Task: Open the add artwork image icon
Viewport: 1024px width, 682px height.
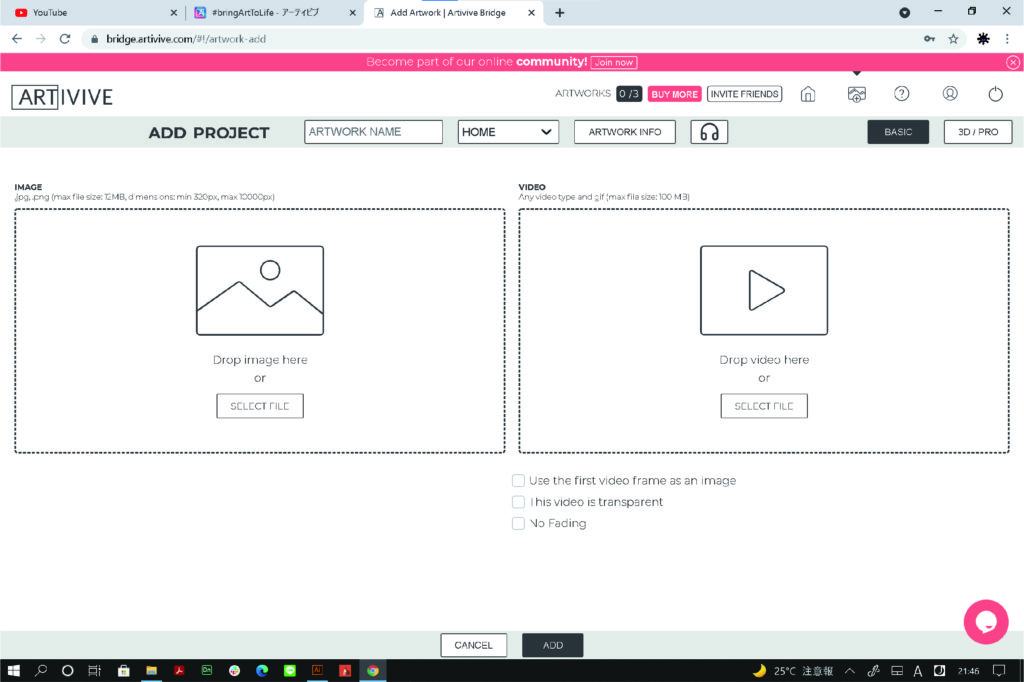Action: 856,94
